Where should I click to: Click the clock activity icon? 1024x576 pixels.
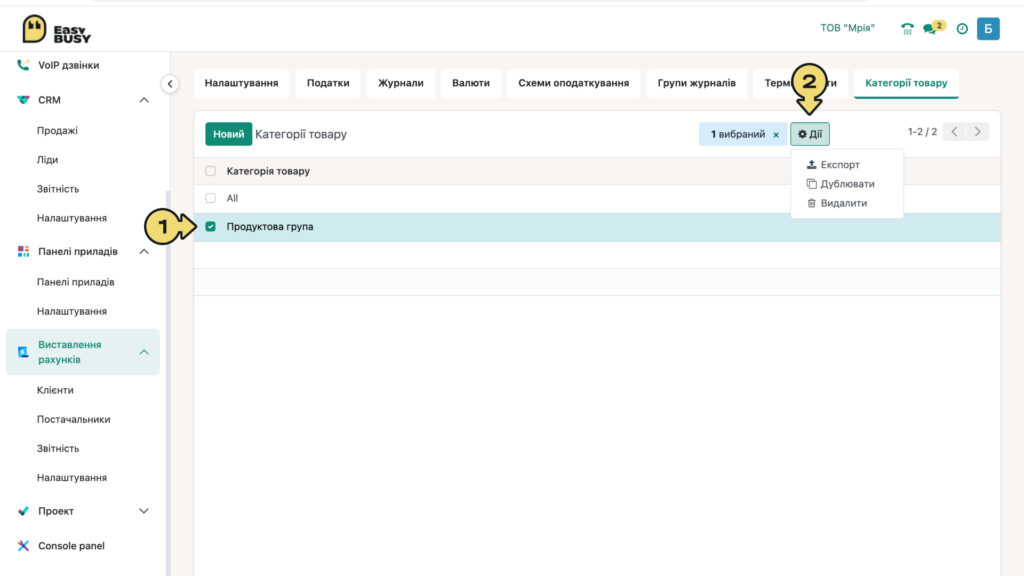[962, 29]
